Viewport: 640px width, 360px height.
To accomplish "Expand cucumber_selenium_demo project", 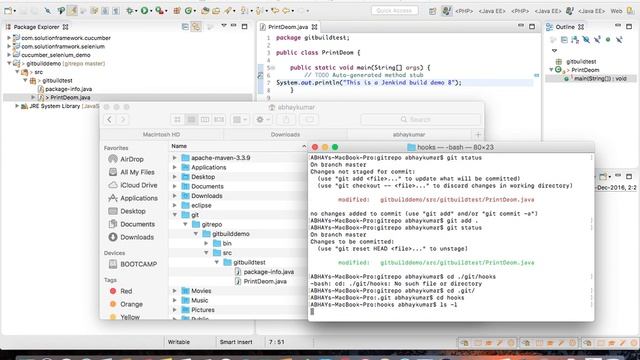I will [9, 55].
